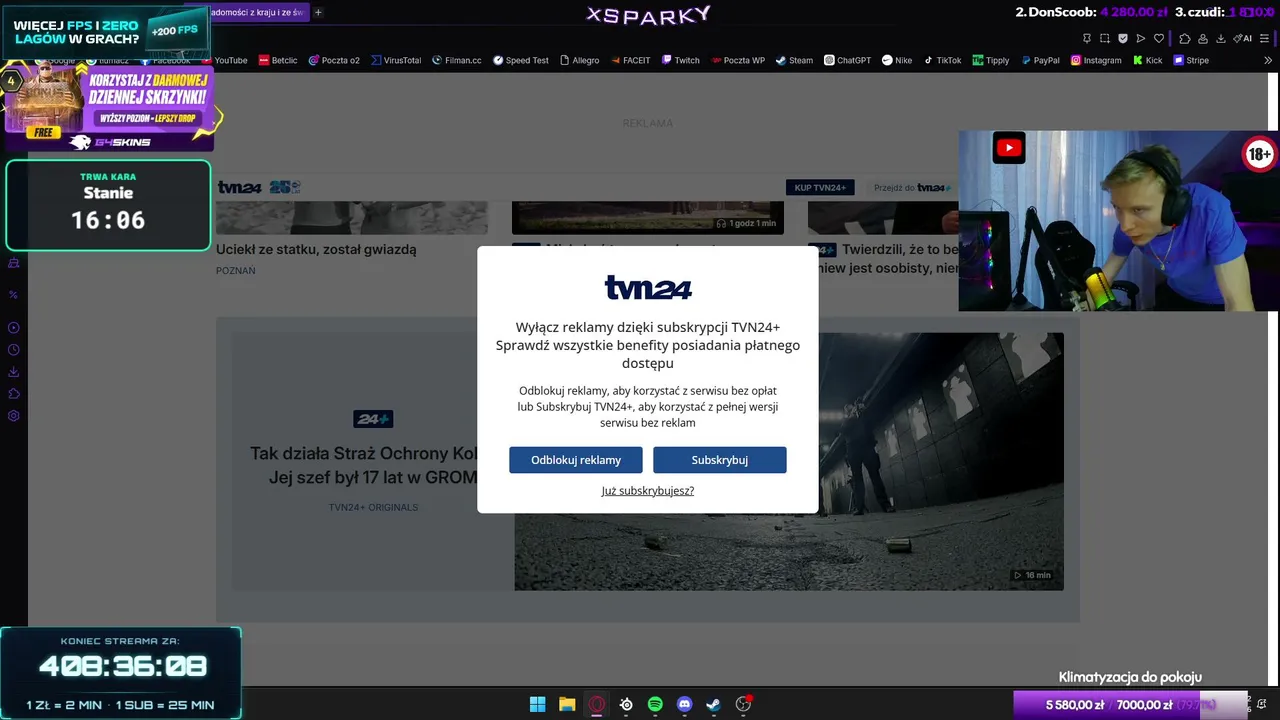Open the Allegro bookmark

[x=580, y=60]
